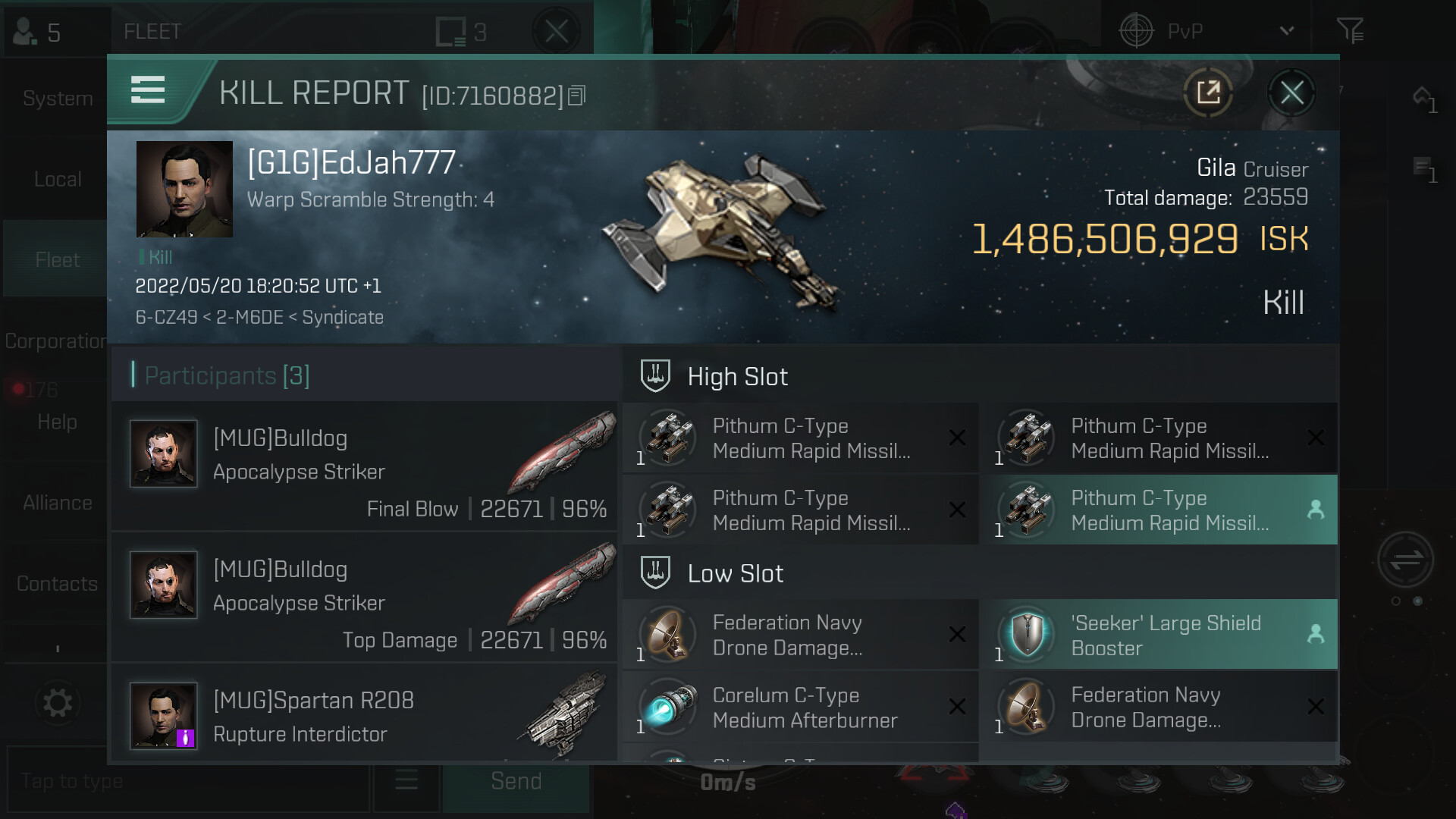The height and width of the screenshot is (819, 1456).
Task: Open the settings gear icon
Action: 58,703
